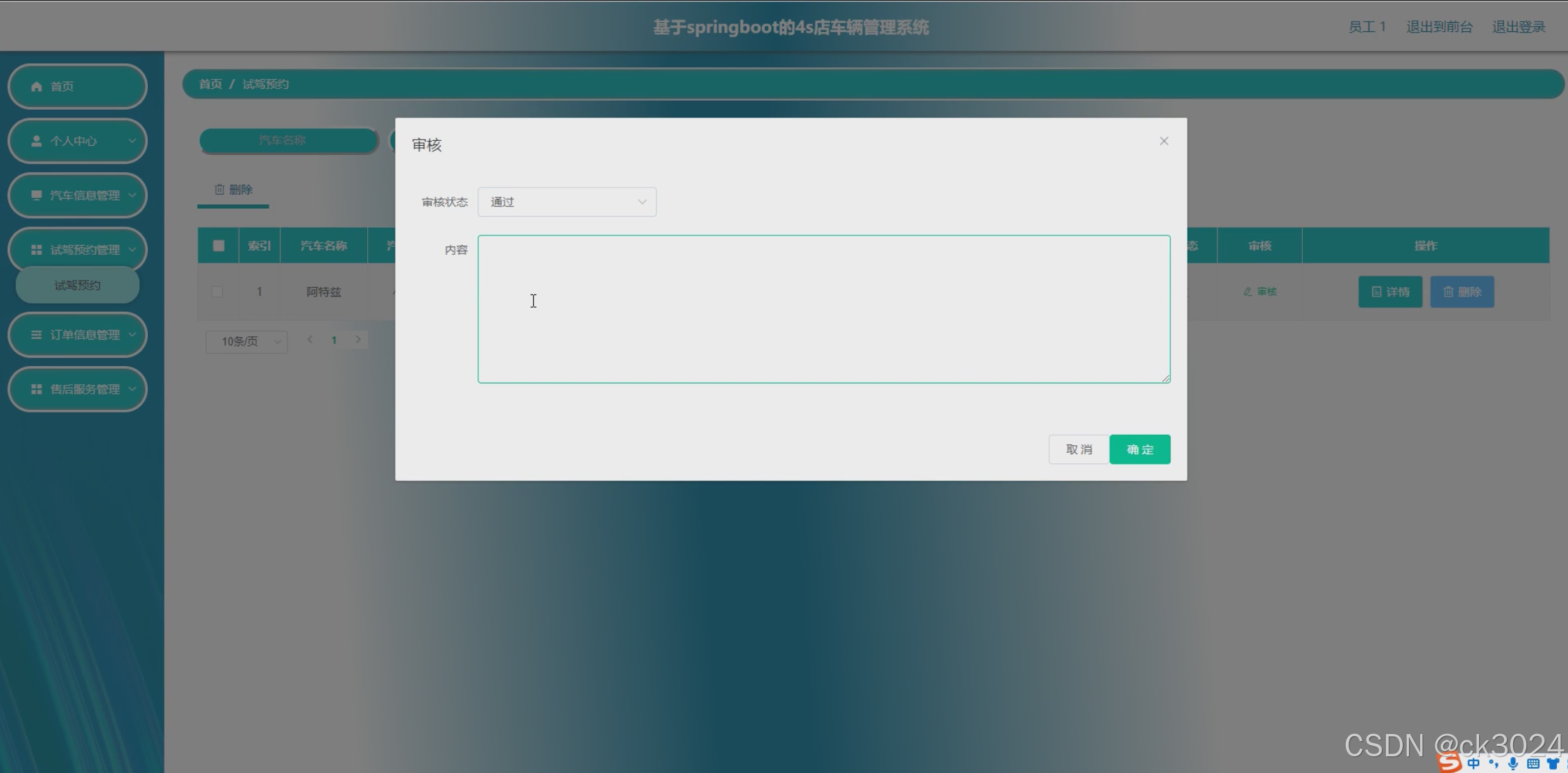Click the document icon on the 详情 button
Screen dimensions: 1568x773
click(x=1378, y=292)
